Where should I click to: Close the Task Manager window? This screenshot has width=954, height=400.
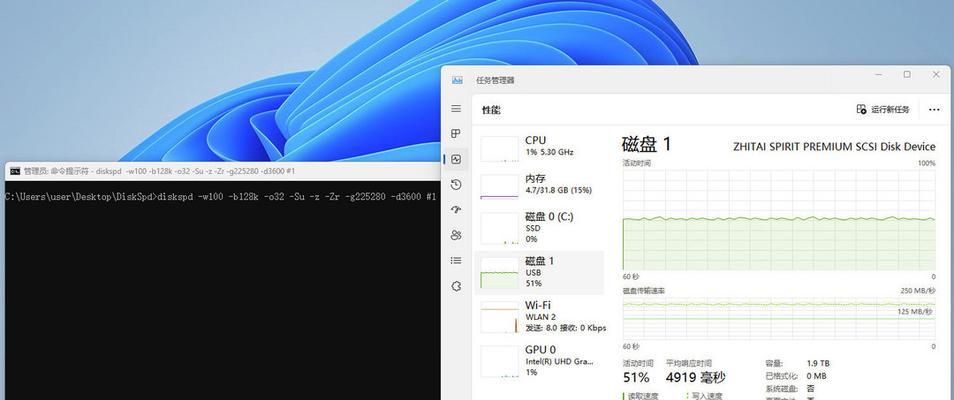click(x=936, y=75)
